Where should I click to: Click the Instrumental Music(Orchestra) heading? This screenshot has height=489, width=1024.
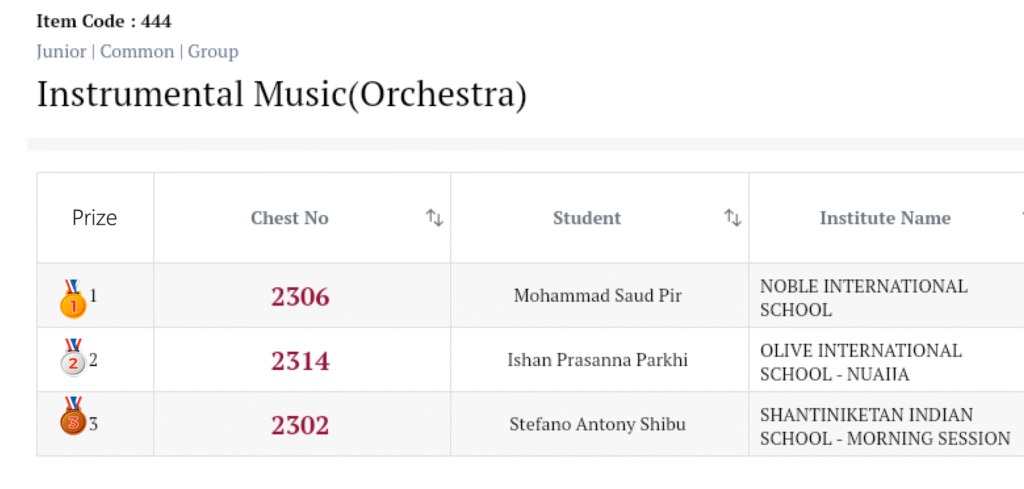tap(281, 94)
